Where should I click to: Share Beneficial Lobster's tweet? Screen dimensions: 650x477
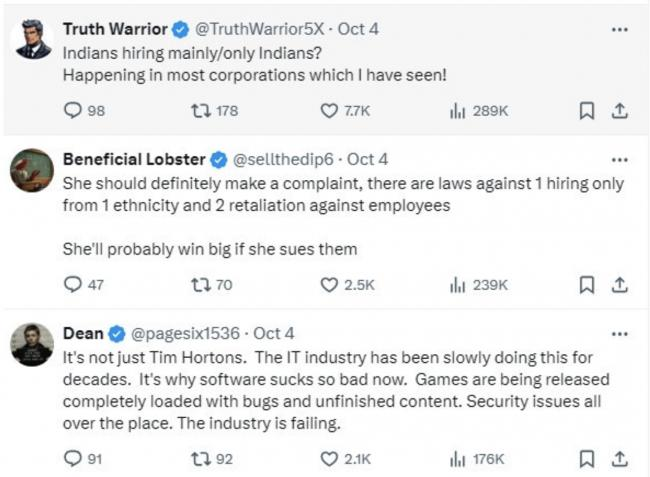[x=619, y=284]
